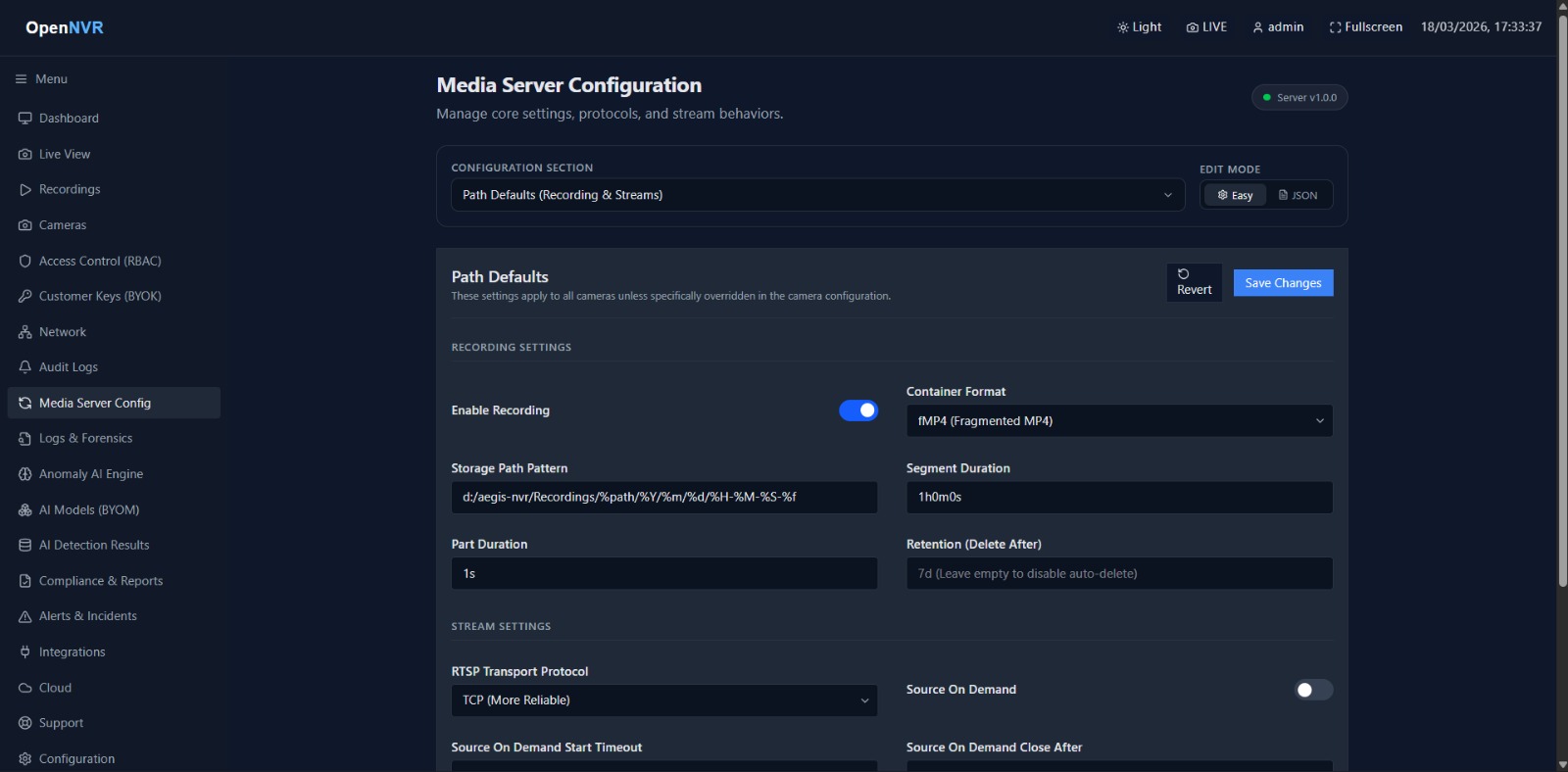Click the Live View camera icon
The width and height of the screenshot is (1568, 772).
[x=25, y=155]
